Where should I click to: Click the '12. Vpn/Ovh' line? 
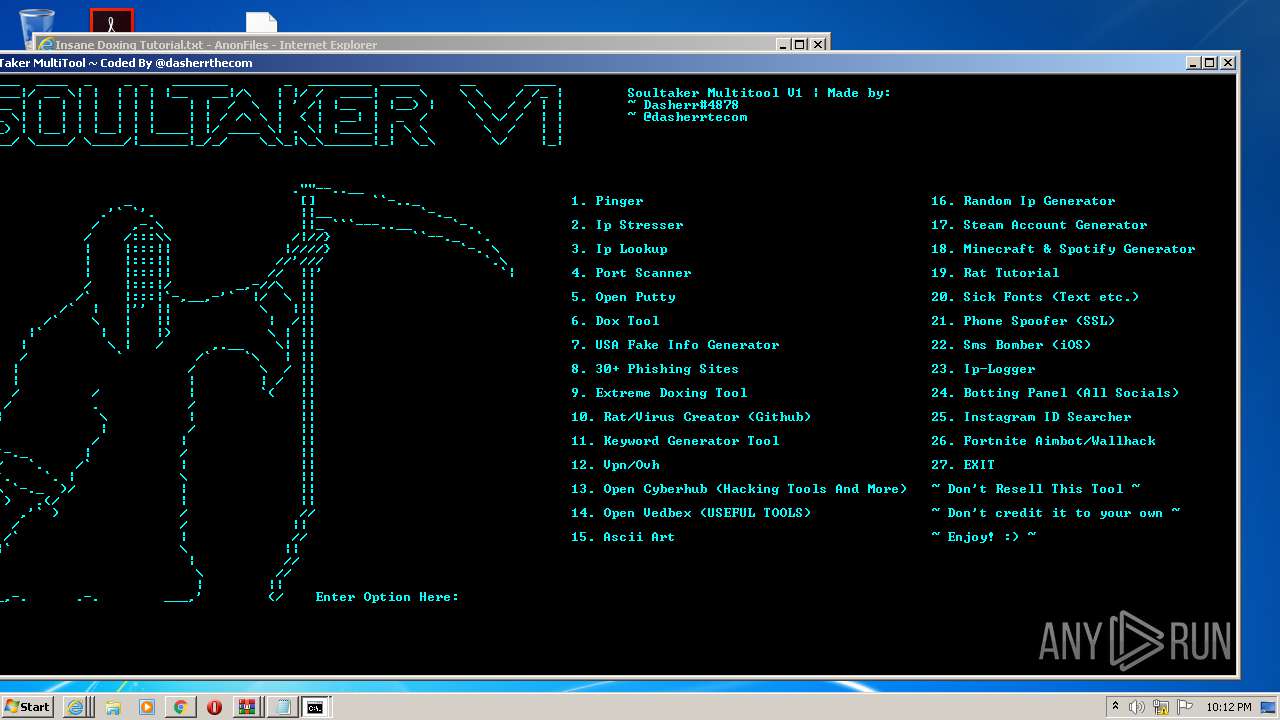615,465
